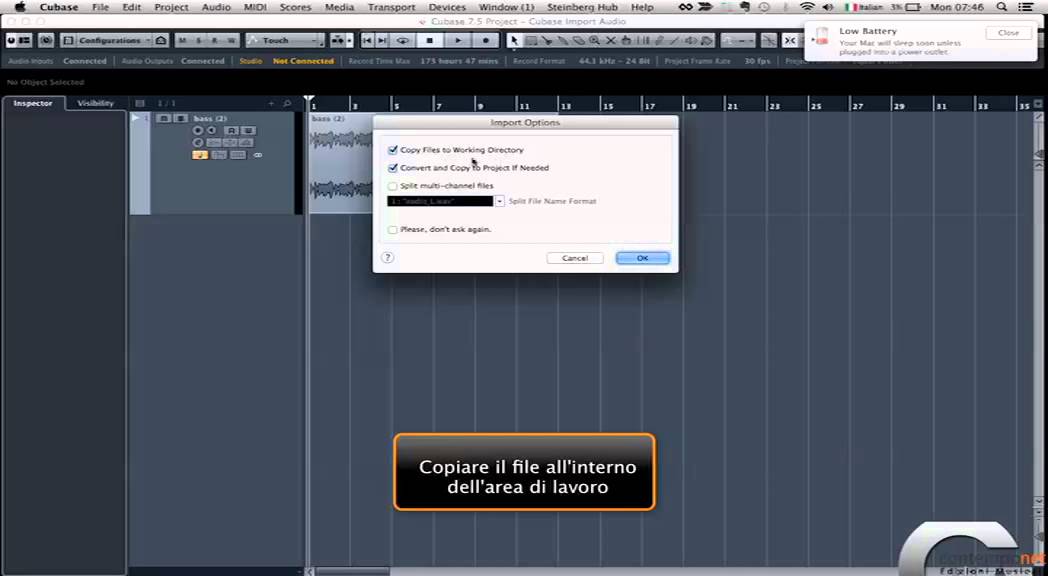Viewport: 1048px width, 576px height.
Task: Open the Devices menu
Action: click(x=447, y=7)
